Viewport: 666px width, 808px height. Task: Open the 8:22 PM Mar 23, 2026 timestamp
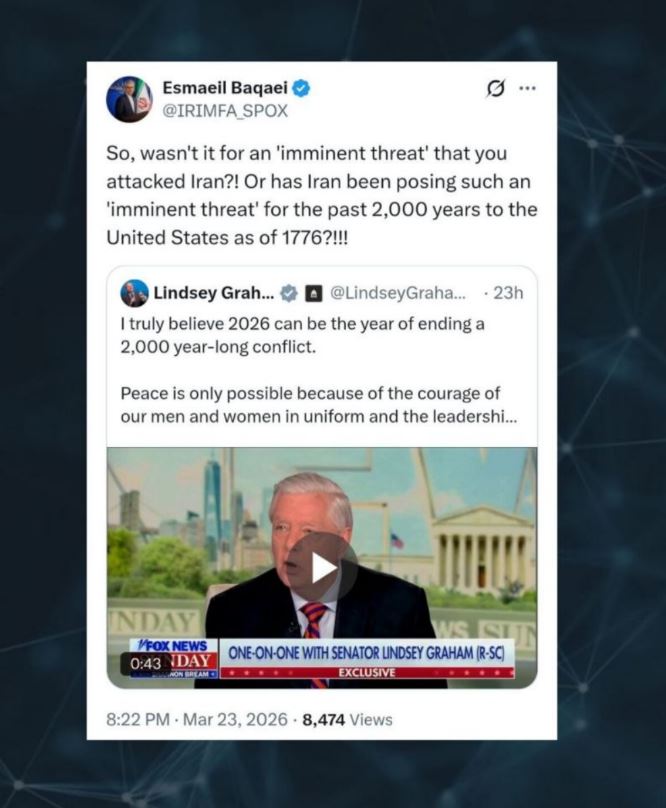(197, 719)
